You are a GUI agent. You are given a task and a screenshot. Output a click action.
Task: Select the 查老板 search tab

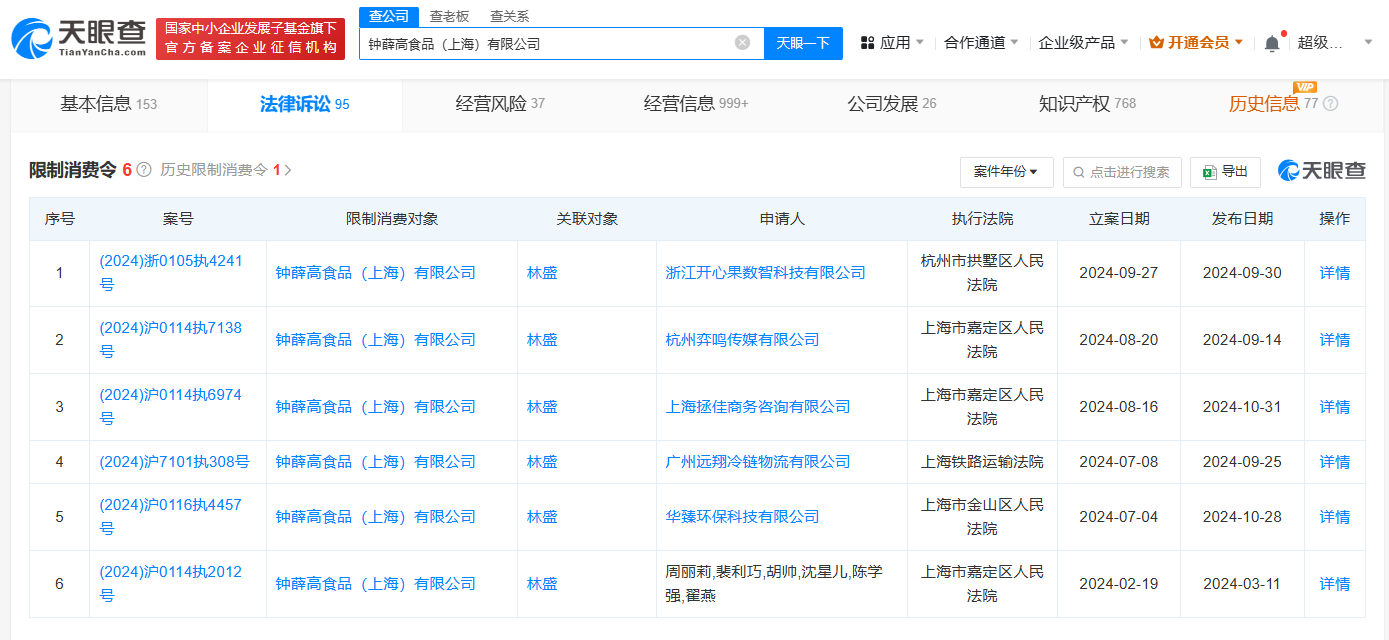click(x=449, y=16)
